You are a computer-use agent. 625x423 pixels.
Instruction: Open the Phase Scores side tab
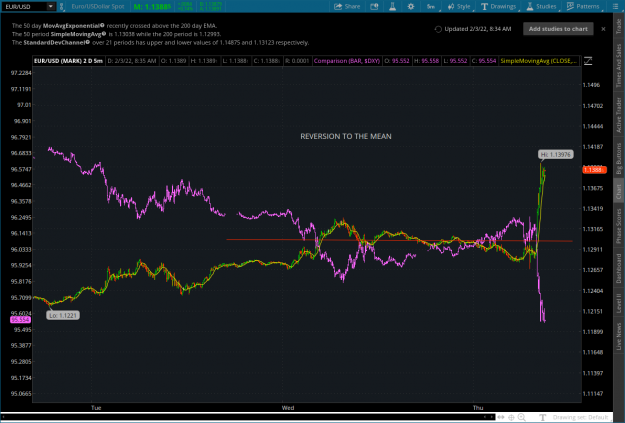pyautogui.click(x=619, y=226)
